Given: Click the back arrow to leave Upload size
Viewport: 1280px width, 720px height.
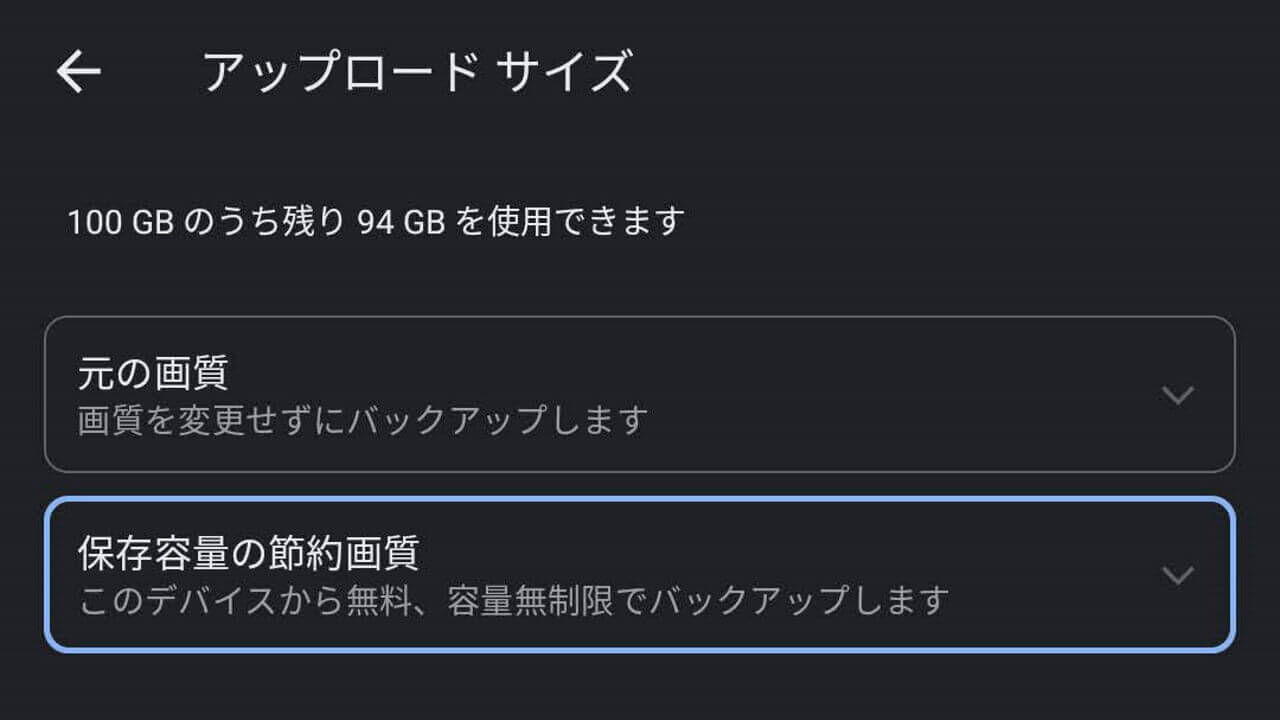Looking at the screenshot, I should pyautogui.click(x=78, y=71).
